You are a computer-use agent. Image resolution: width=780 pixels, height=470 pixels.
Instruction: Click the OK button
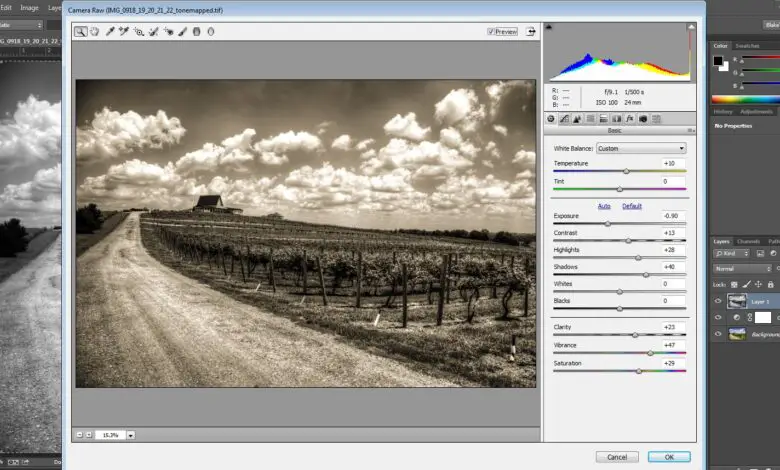coord(668,456)
